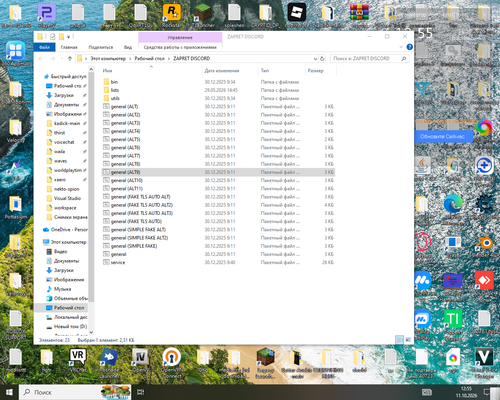
Task: Click the general (ALT) batch file icon
Action: 106,106
